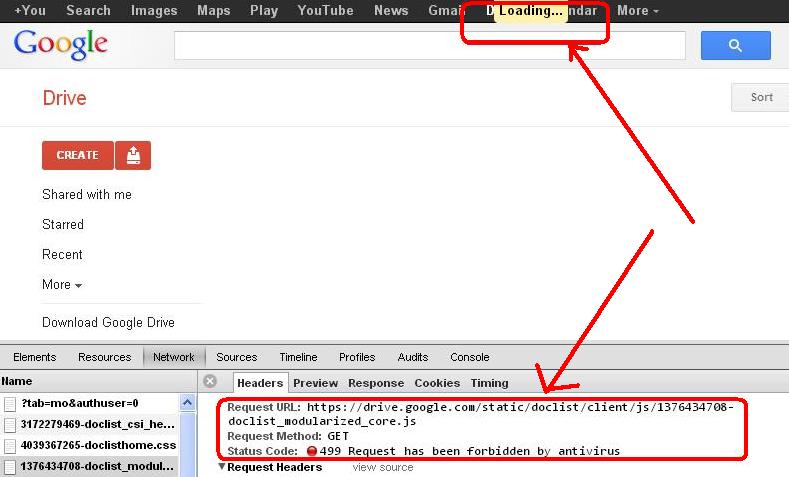The height and width of the screenshot is (477, 789).
Task: Click the scroll up arrow in the network list
Action: pos(187,403)
